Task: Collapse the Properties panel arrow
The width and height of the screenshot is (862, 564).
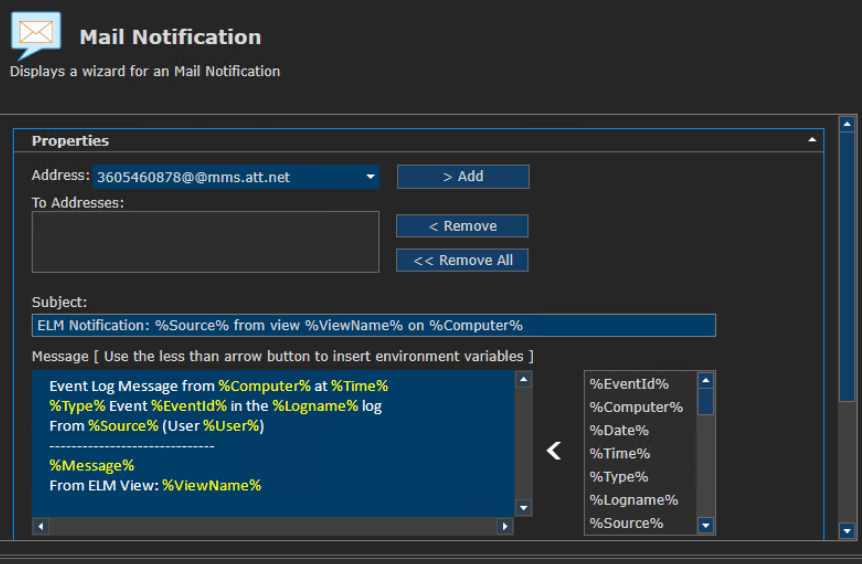Action: pyautogui.click(x=812, y=140)
